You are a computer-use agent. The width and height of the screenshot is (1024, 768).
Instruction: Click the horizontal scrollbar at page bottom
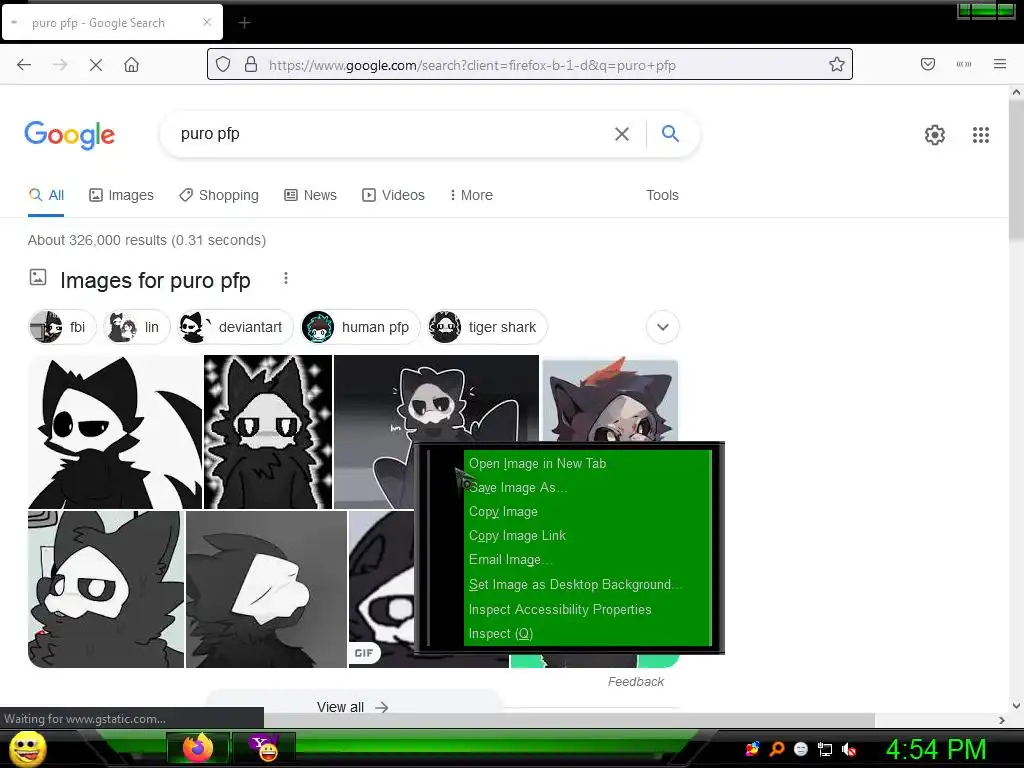(568, 720)
